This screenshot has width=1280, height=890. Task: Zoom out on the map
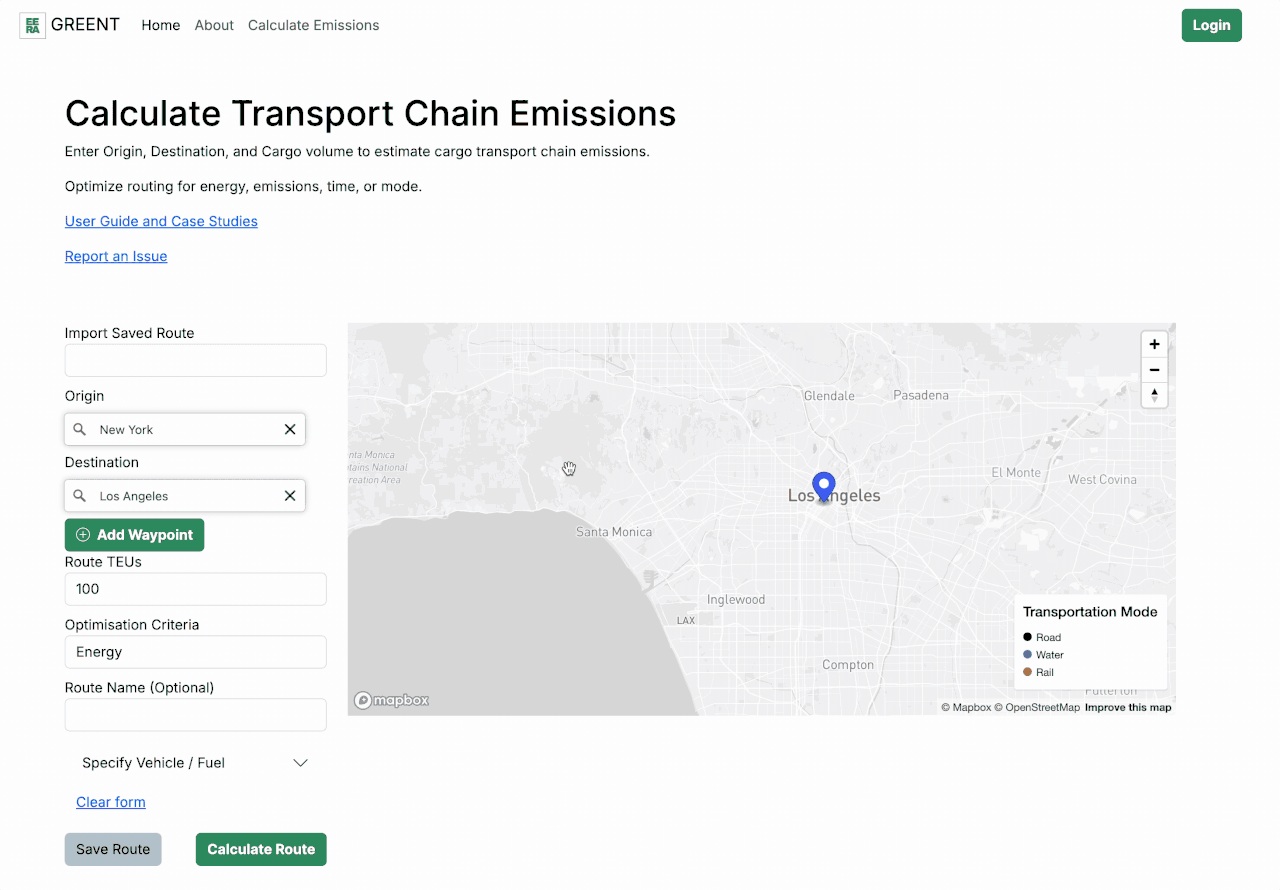[x=1154, y=370]
